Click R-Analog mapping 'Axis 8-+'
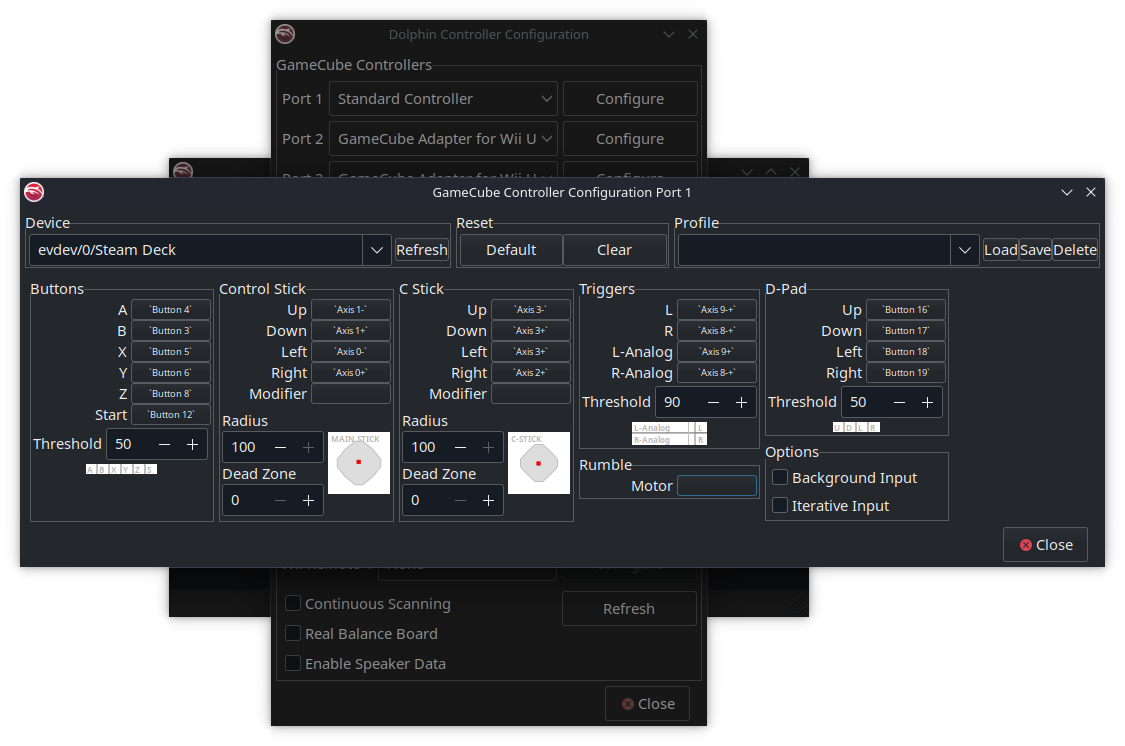This screenshot has width=1125, height=746. click(x=717, y=372)
